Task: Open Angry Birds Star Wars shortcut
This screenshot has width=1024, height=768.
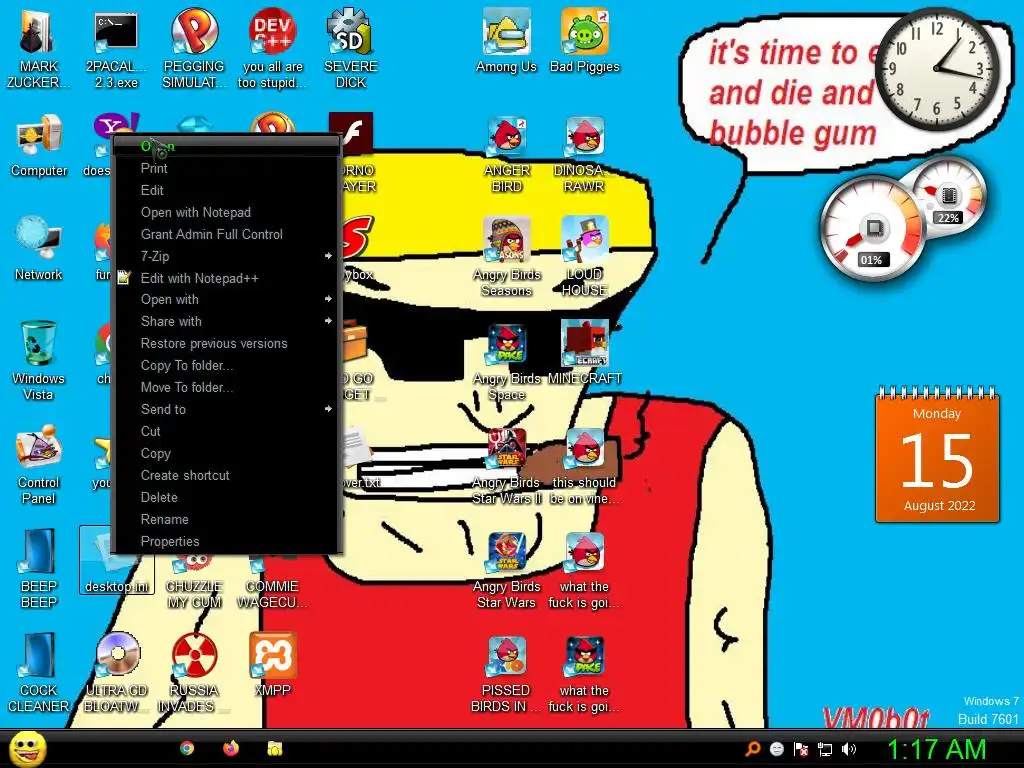Action: coord(507,570)
